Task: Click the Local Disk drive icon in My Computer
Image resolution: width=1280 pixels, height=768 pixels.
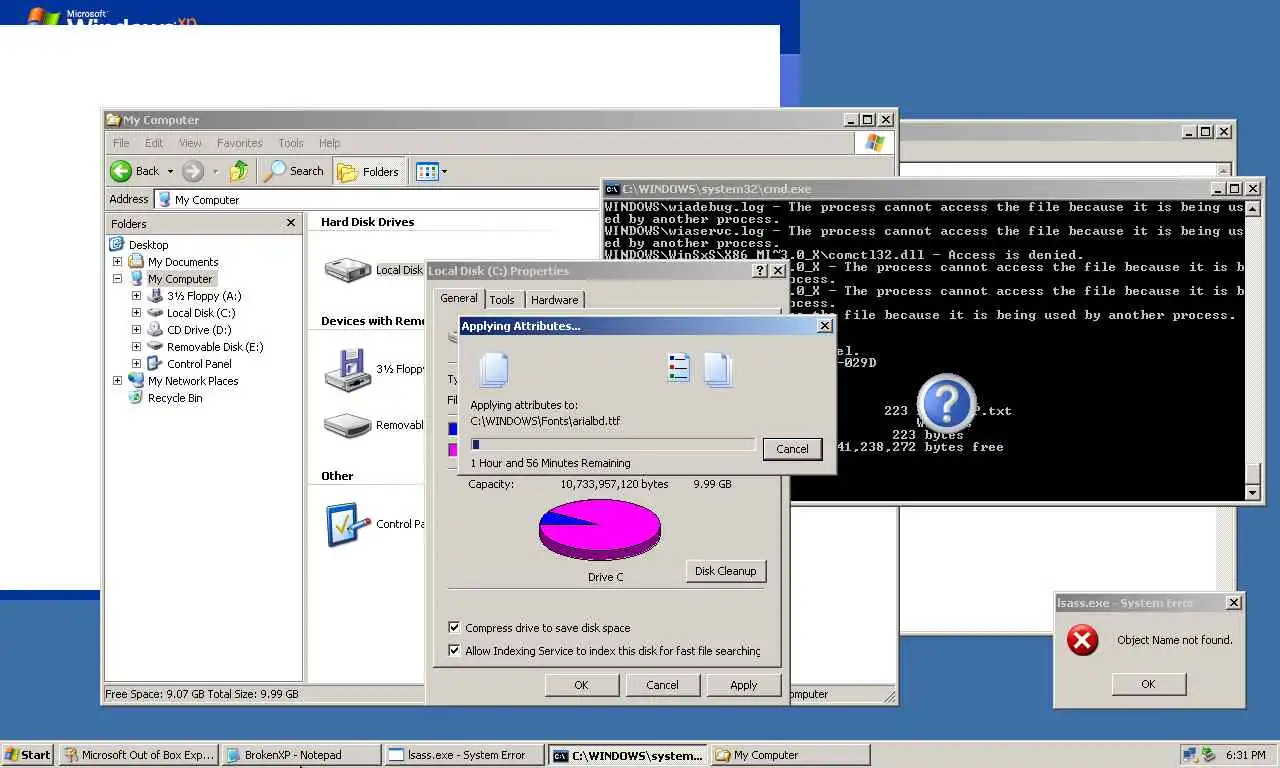Action: (348, 269)
